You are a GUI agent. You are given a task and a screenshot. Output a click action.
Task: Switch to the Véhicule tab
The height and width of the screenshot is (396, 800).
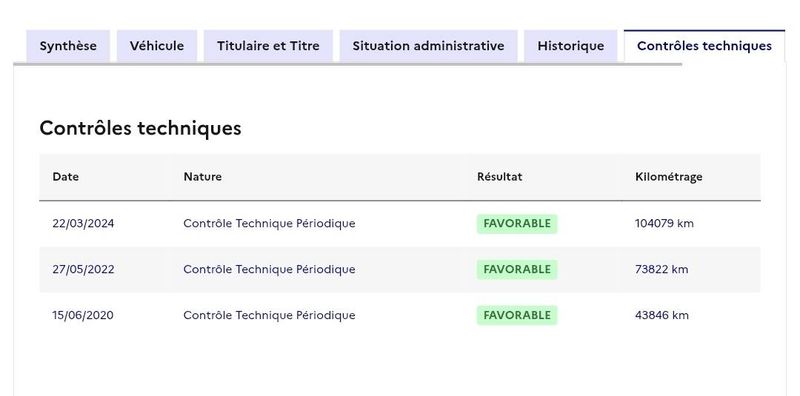point(157,46)
